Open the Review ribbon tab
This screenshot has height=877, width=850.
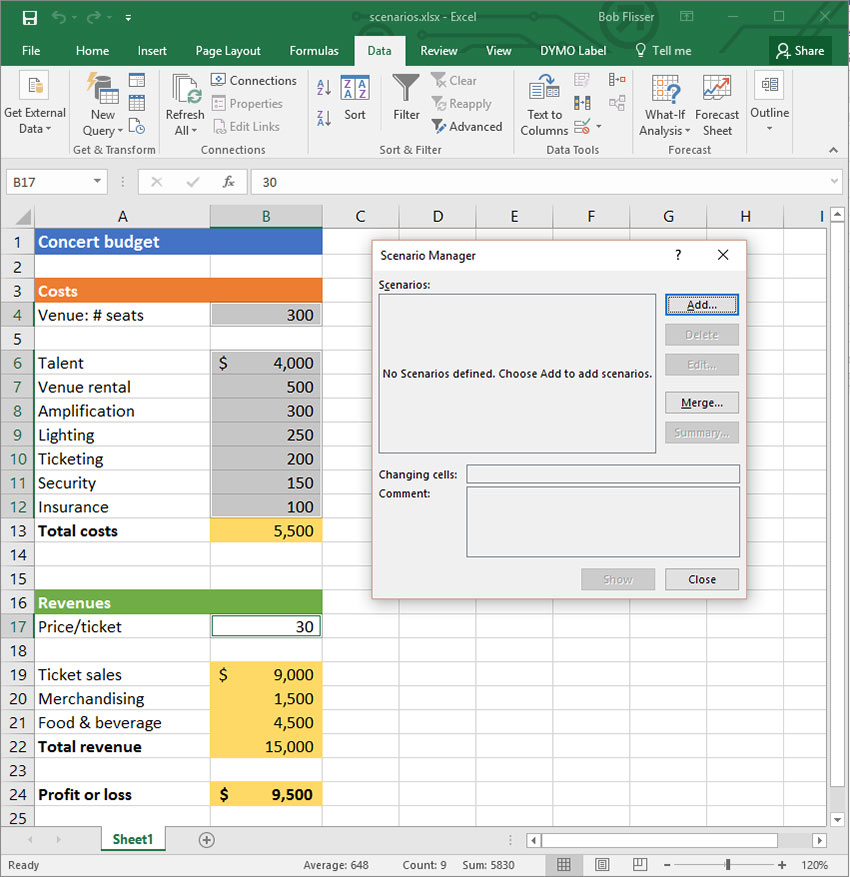coord(438,51)
